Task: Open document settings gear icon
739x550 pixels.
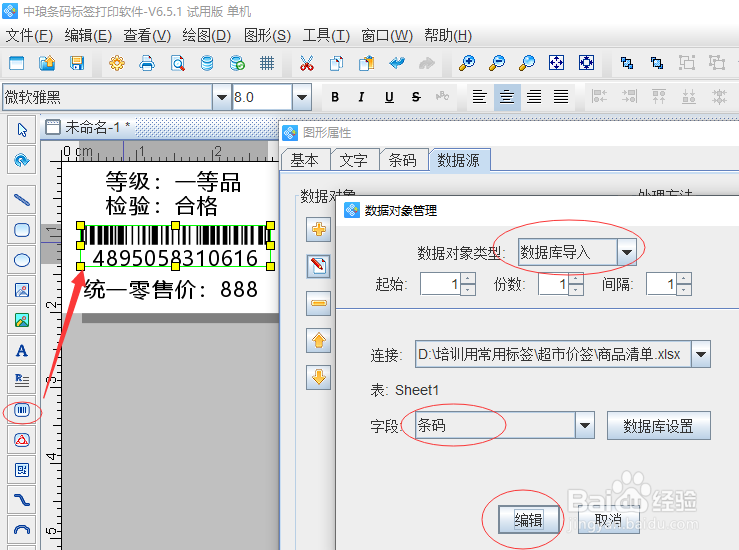Action: tap(117, 63)
